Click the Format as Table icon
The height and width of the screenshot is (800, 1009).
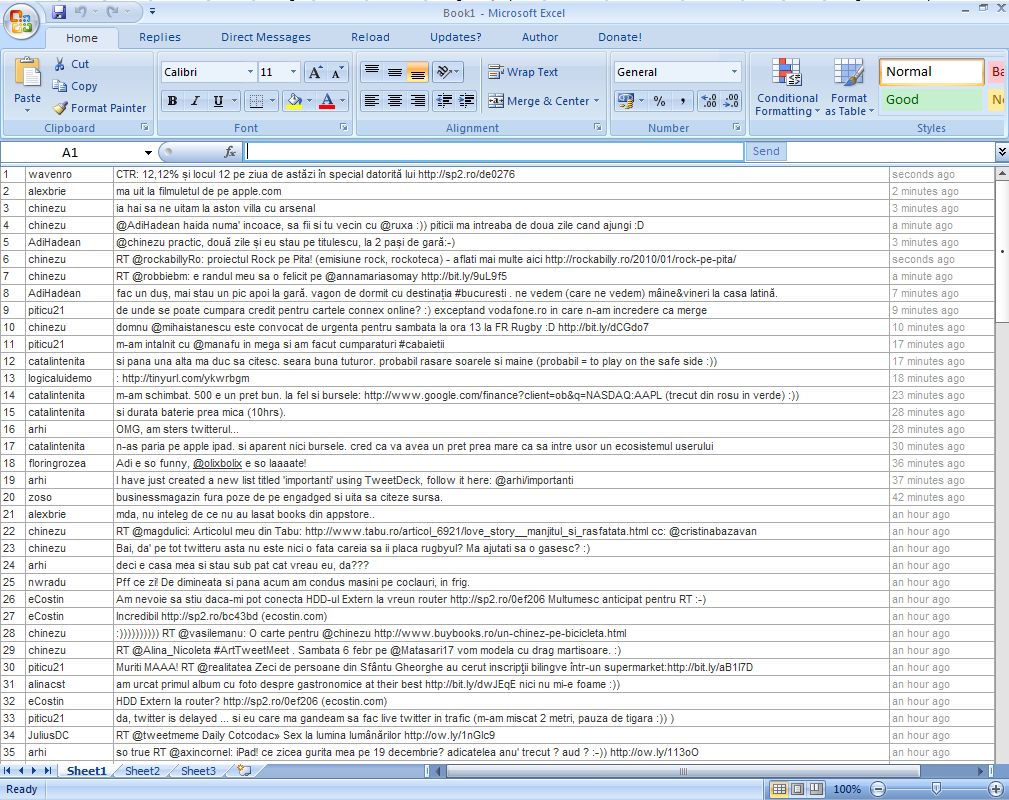pos(849,73)
